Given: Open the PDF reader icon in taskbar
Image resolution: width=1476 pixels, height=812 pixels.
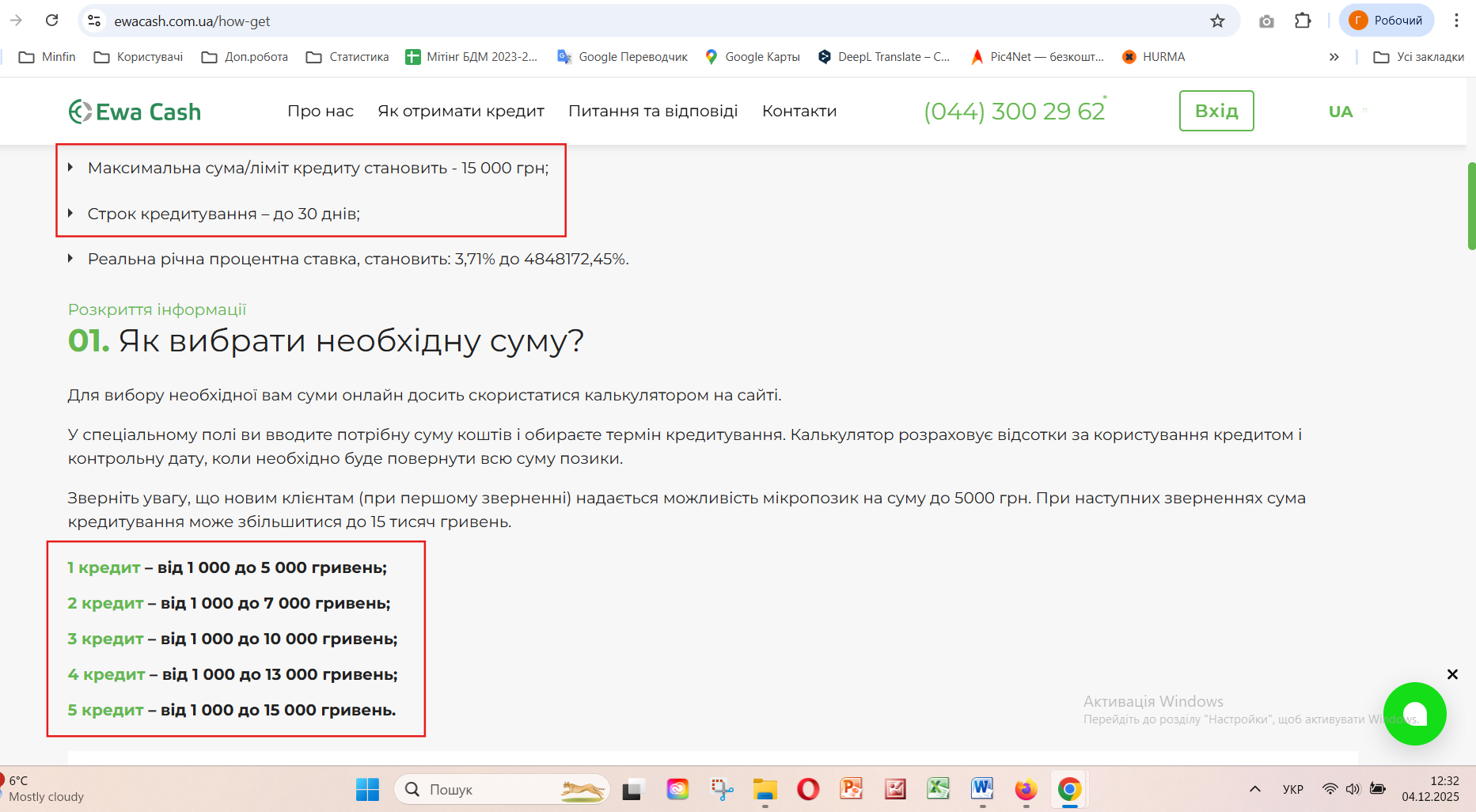Looking at the screenshot, I should [895, 789].
